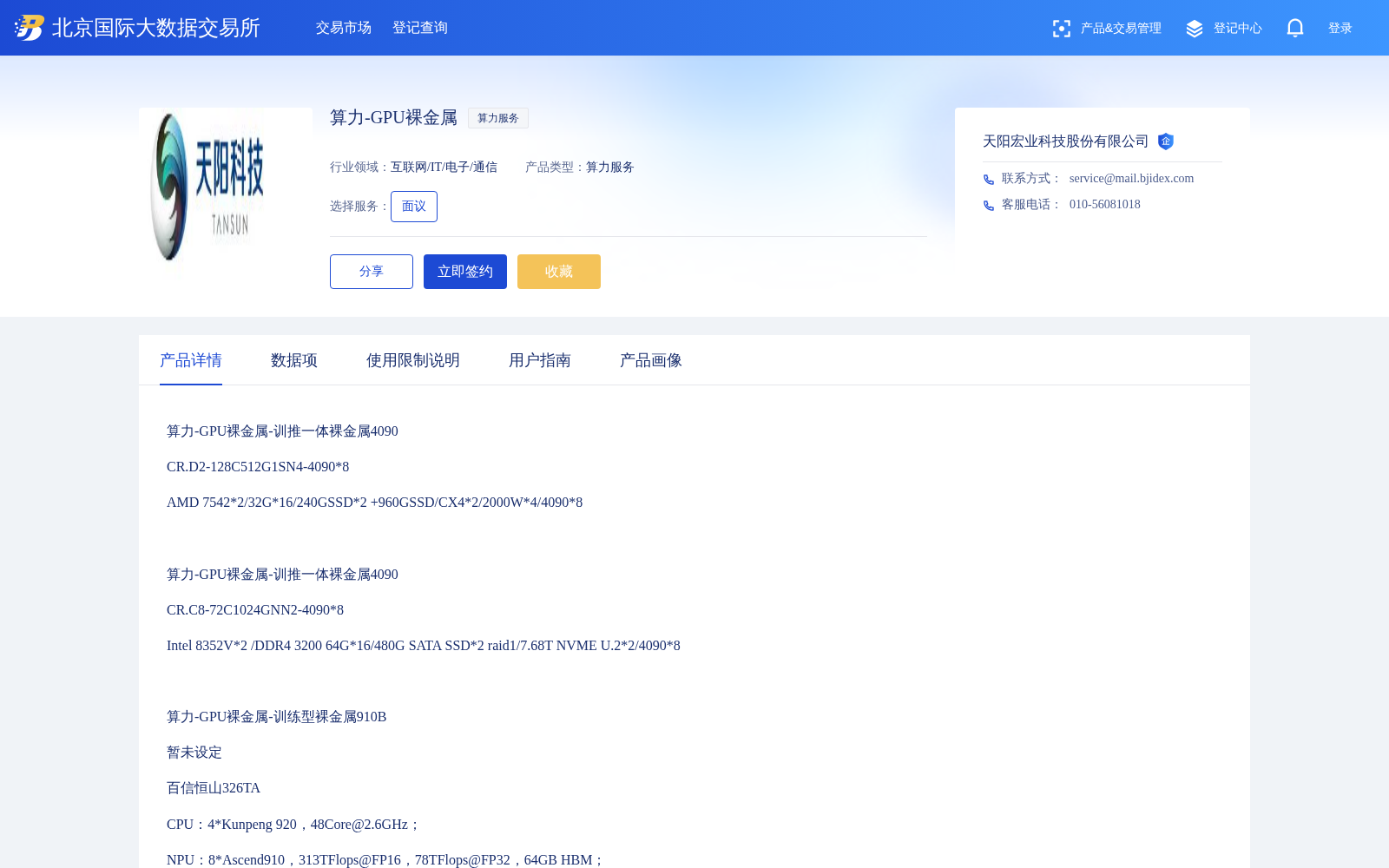Switch to the 用户指南 tab

point(540,360)
